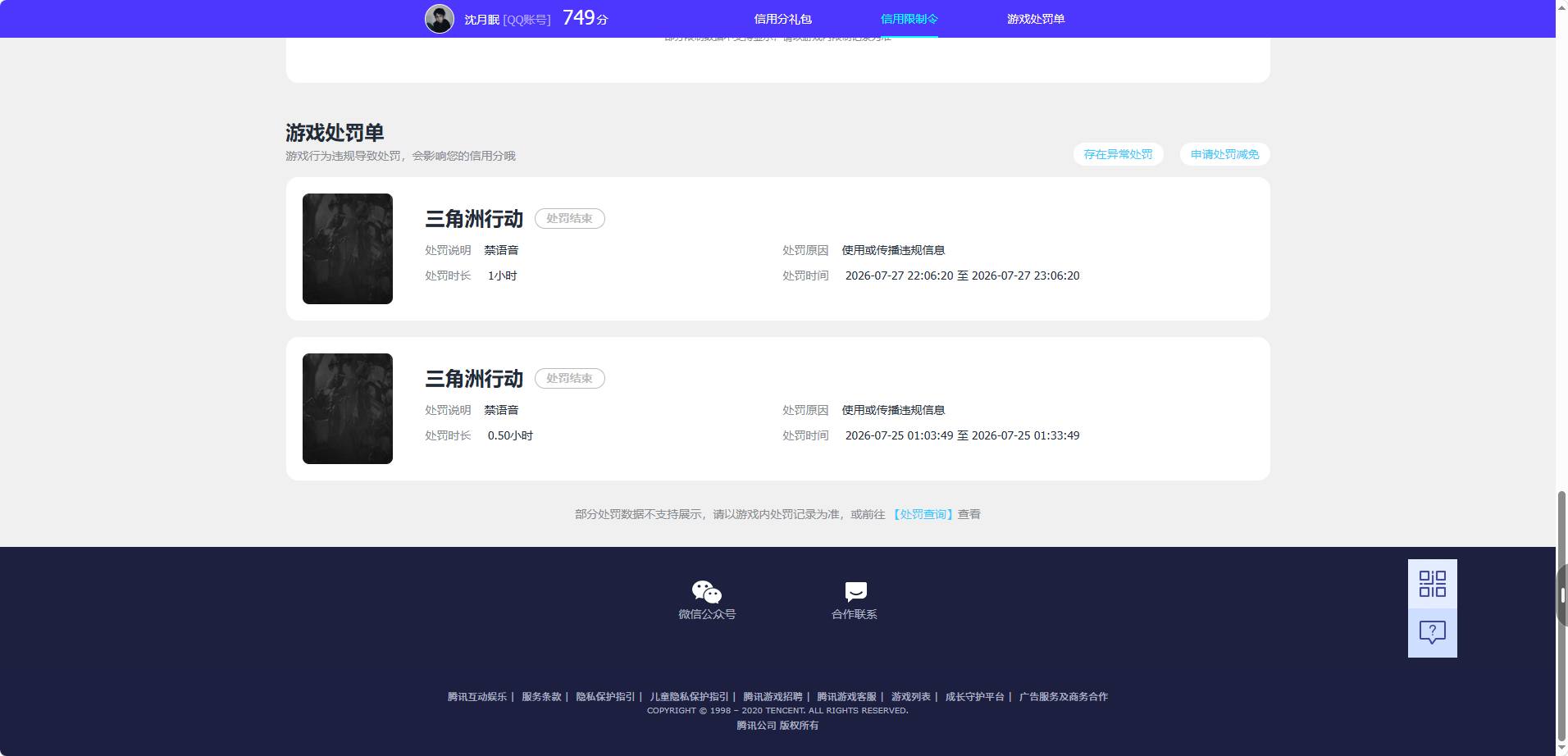The width and height of the screenshot is (1568, 756).
Task: Open the 处罚查询 link
Action: 923,514
